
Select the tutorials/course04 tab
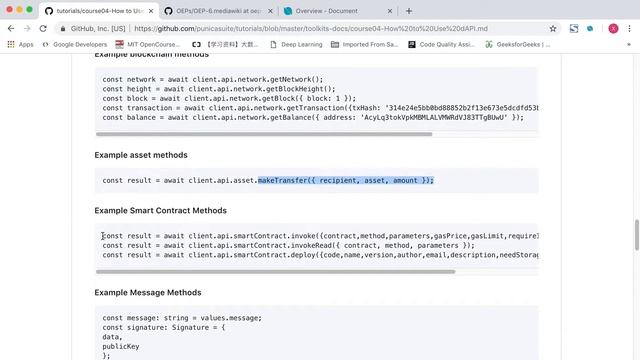pyautogui.click(x=99, y=11)
